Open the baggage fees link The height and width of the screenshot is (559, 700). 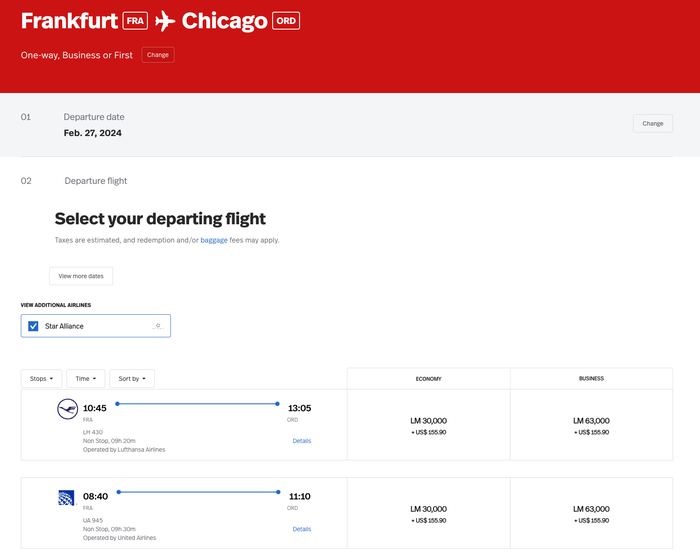pyautogui.click(x=214, y=240)
